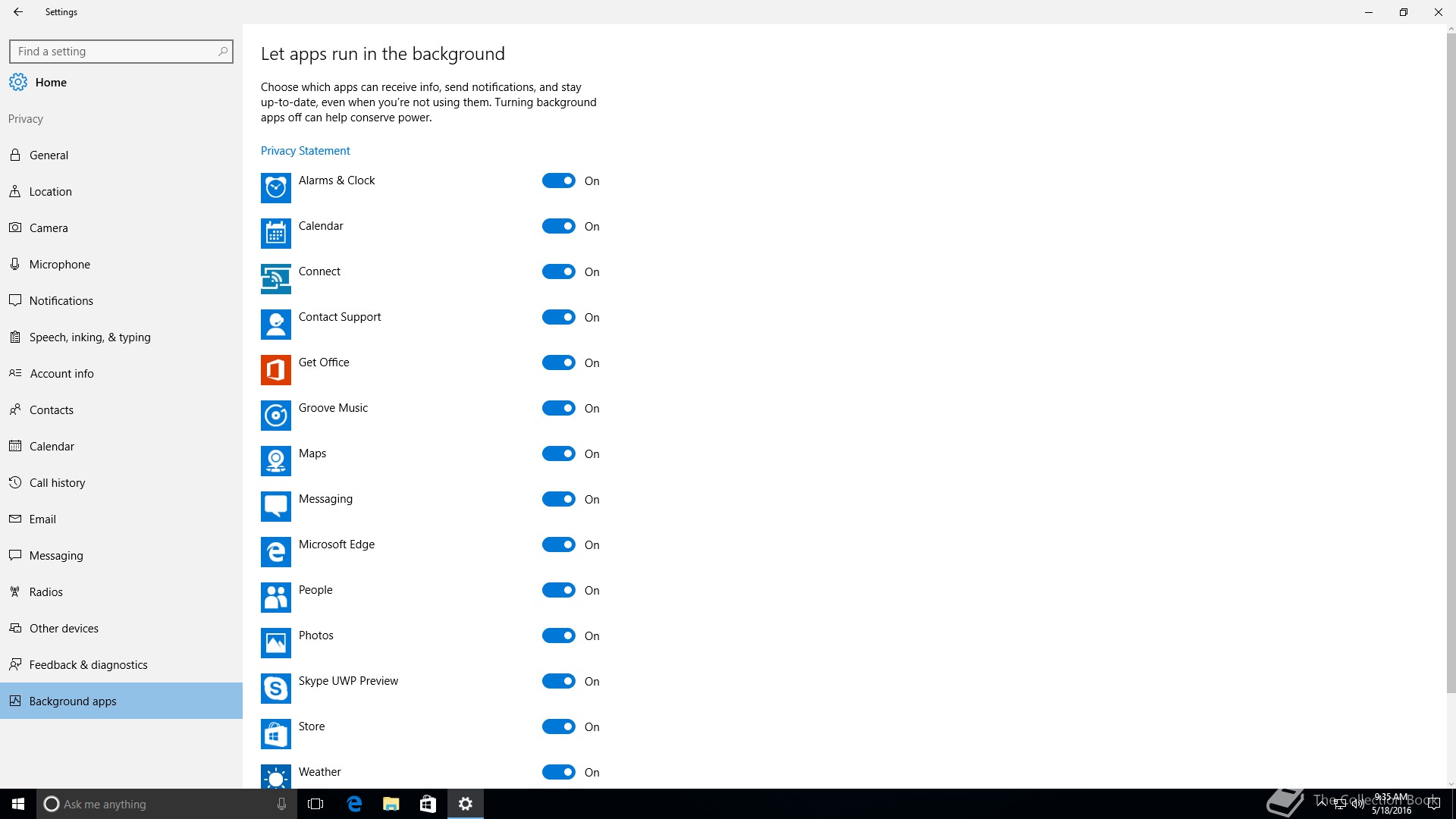Click the vertical scrollbar on the right
This screenshot has width=1456, height=819.
pyautogui.click(x=1451, y=364)
